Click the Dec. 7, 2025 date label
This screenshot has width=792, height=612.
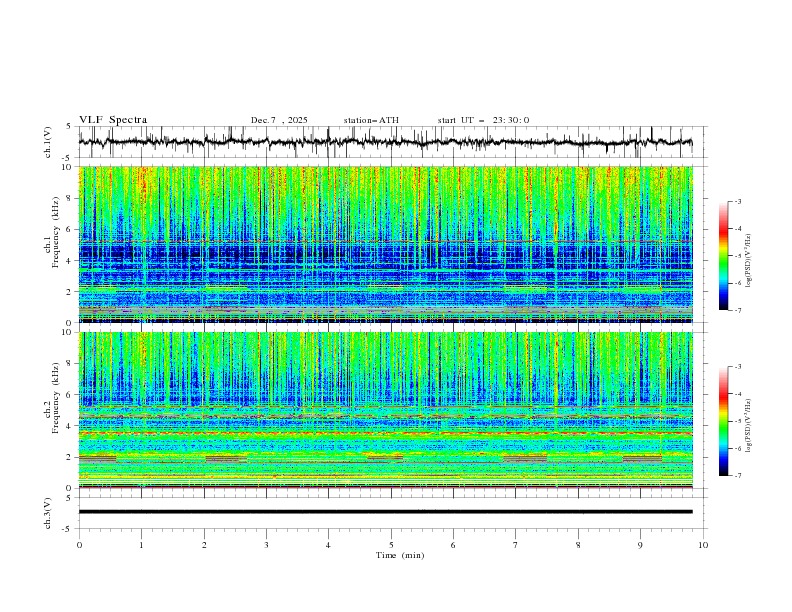point(279,120)
